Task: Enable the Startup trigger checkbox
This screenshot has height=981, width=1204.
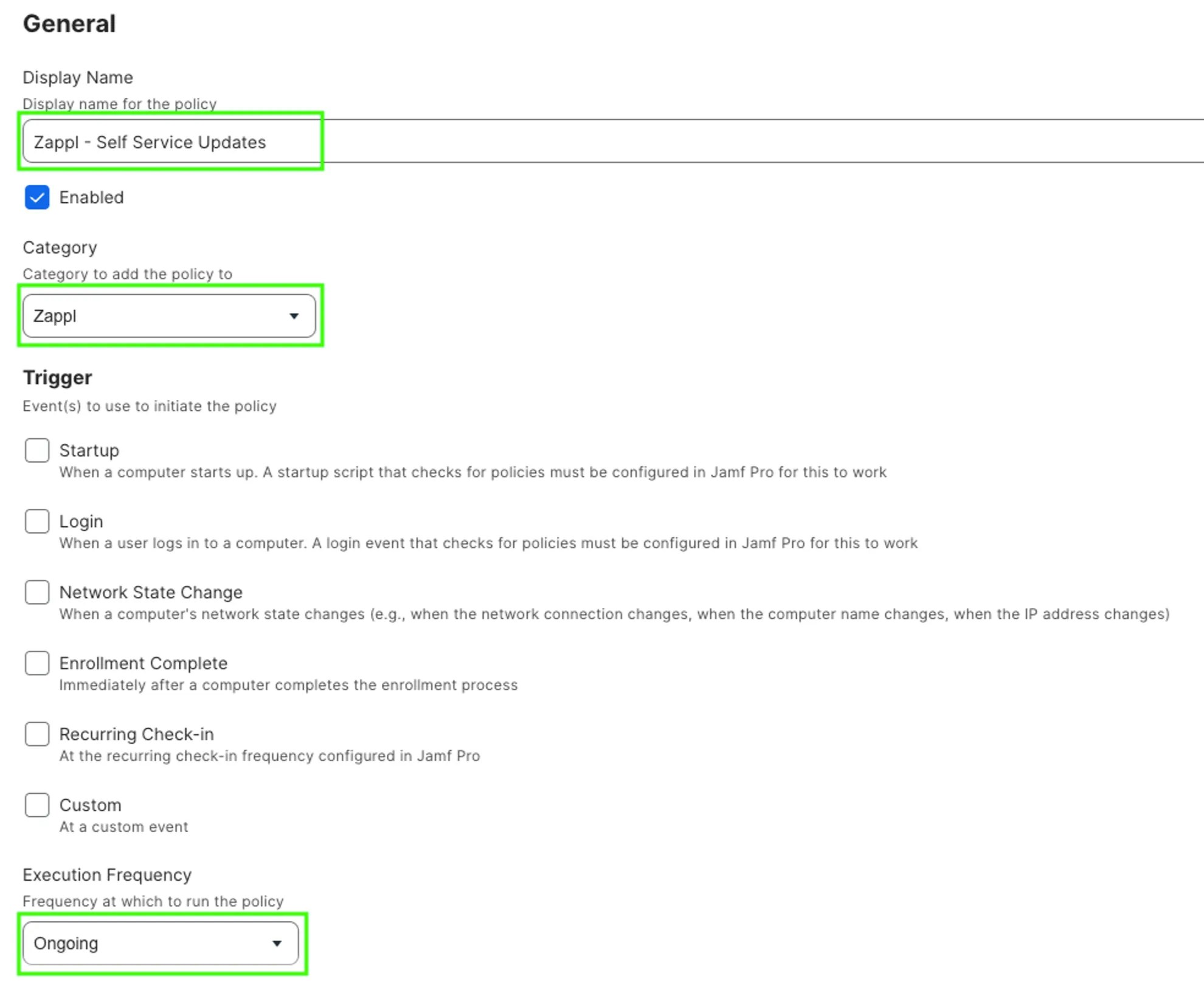Action: click(x=37, y=450)
